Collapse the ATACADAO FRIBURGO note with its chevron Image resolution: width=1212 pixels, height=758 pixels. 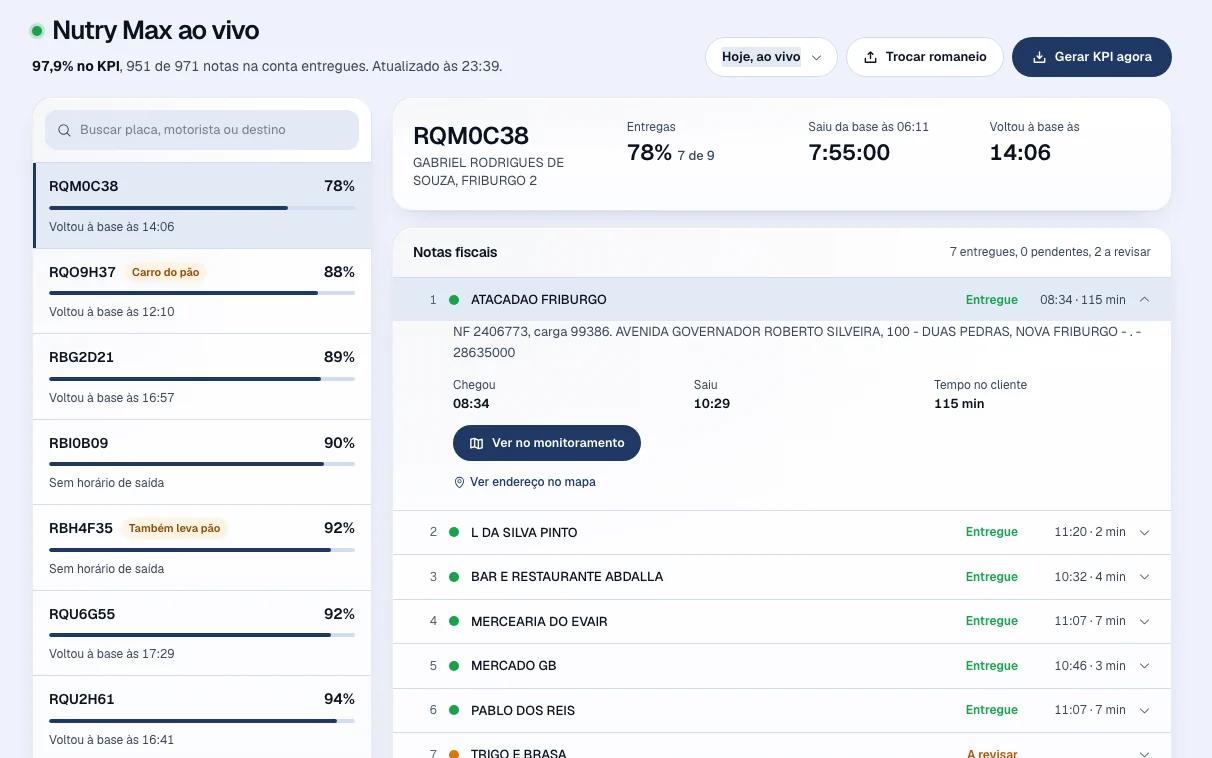[x=1145, y=299]
